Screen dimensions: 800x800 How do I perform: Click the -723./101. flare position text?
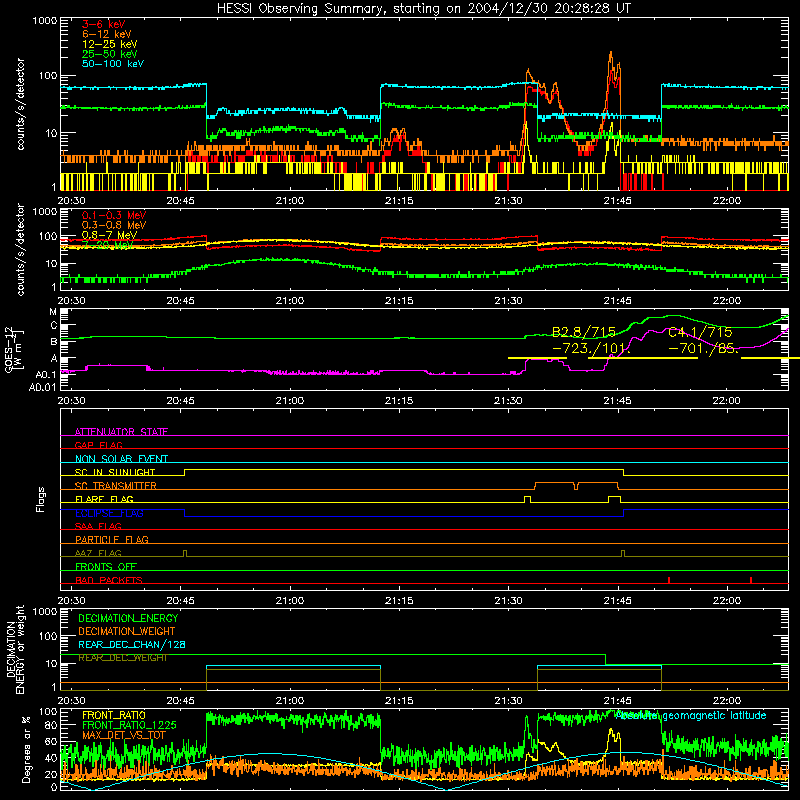pyautogui.click(x=592, y=348)
